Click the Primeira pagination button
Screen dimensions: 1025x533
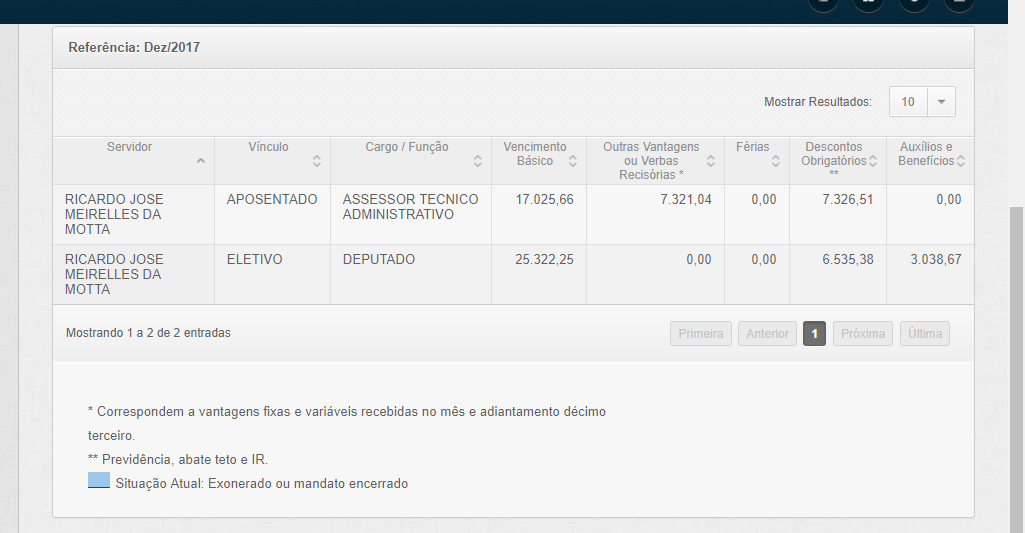point(700,334)
